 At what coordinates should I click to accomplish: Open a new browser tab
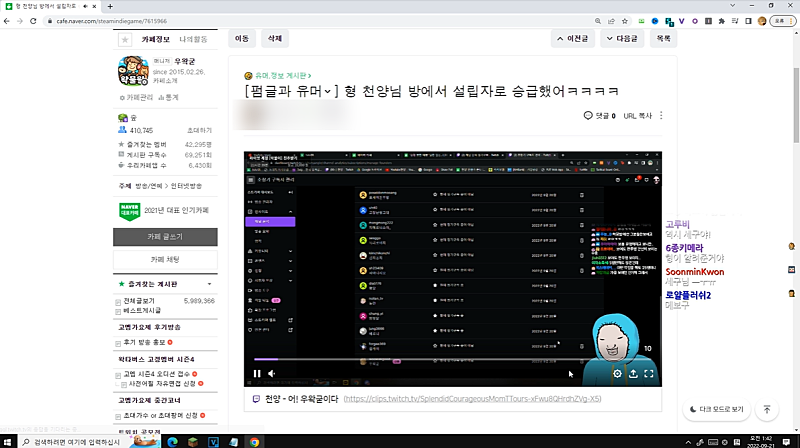tap(110, 6)
